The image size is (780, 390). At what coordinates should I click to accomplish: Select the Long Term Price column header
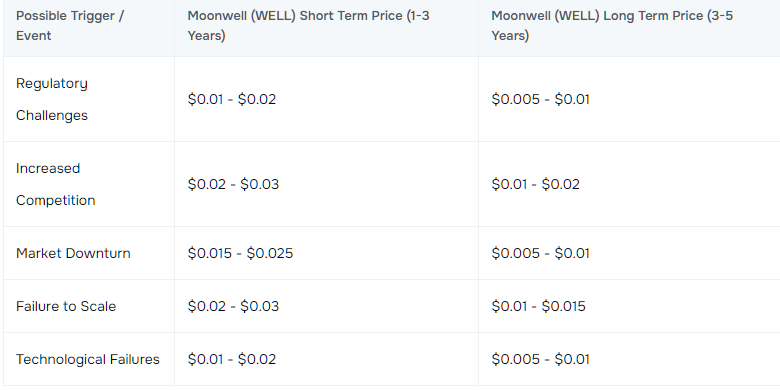(x=612, y=25)
